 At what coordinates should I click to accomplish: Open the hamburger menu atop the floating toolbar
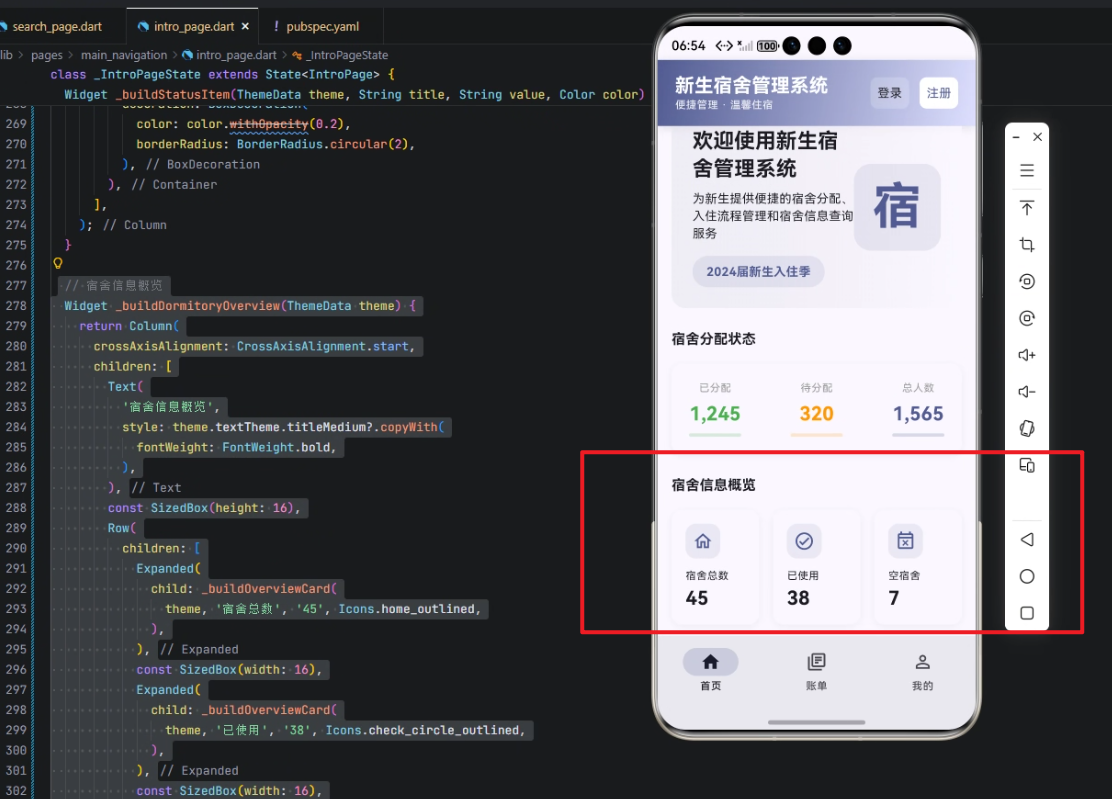coord(1027,170)
